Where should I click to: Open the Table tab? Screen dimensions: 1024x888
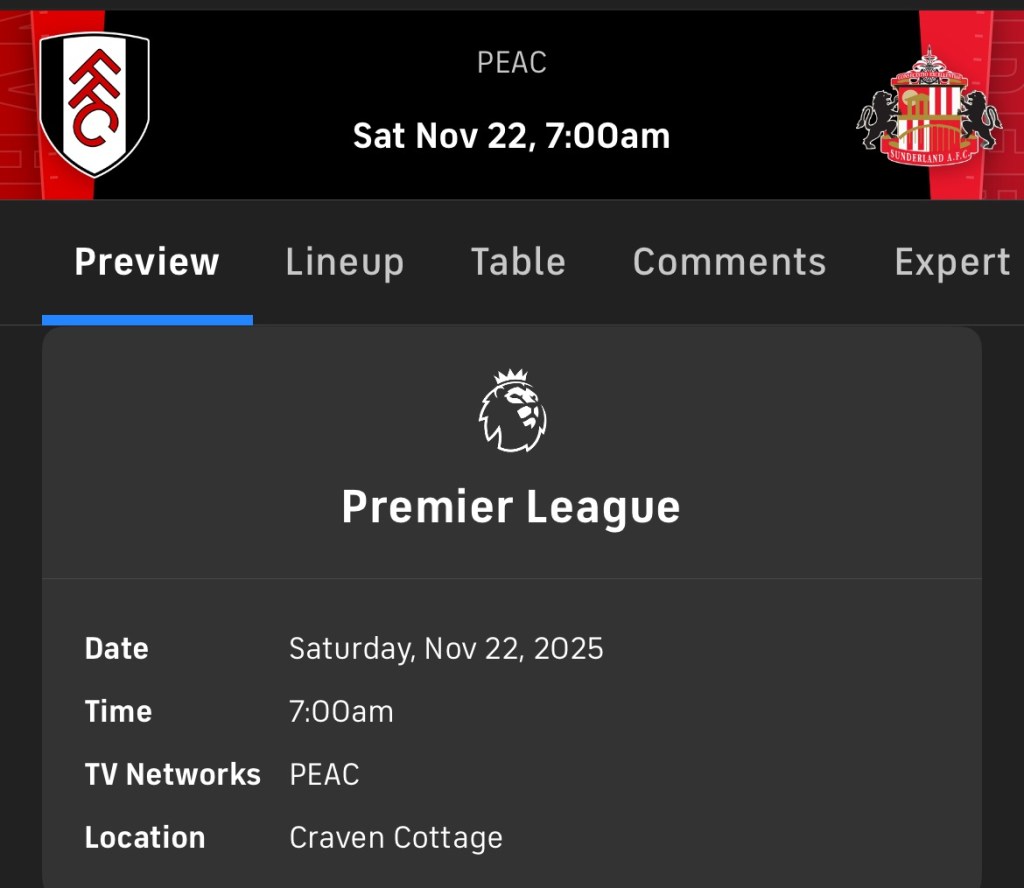(518, 262)
